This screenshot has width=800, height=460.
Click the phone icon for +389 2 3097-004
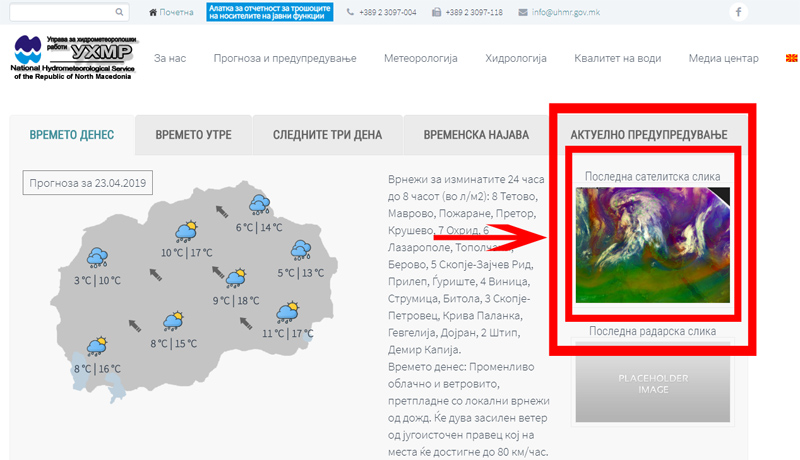point(350,12)
